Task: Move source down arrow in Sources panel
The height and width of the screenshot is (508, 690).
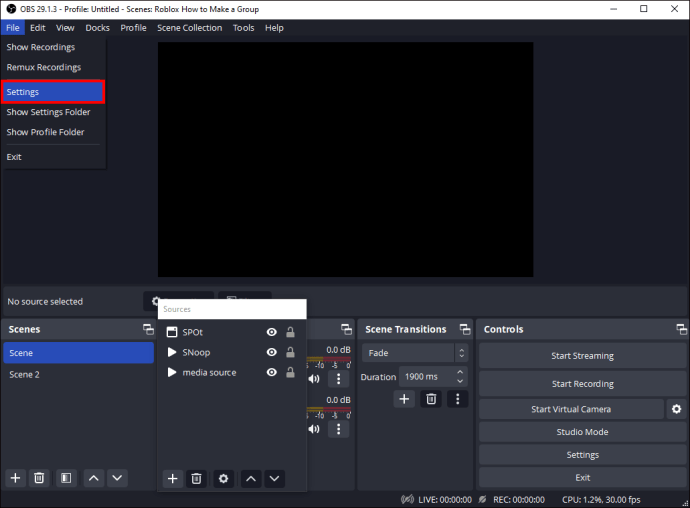Action: pos(274,479)
